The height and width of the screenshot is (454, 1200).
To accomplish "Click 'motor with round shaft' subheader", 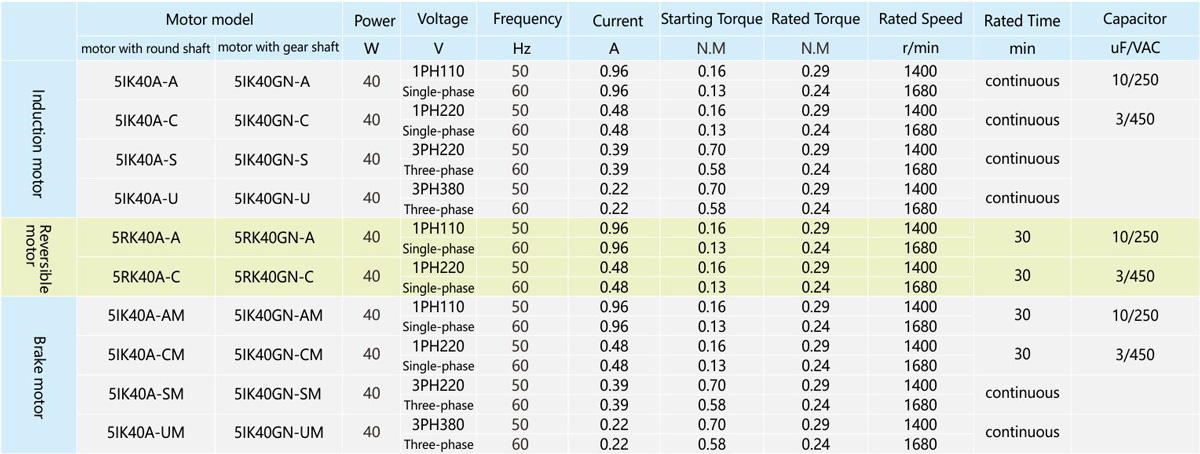I will pos(146,48).
